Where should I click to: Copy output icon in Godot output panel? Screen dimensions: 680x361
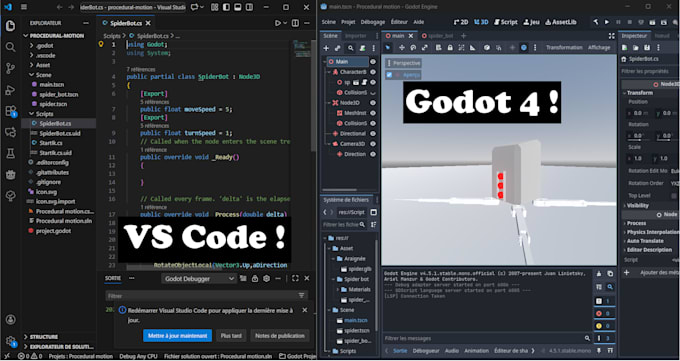click(610, 274)
